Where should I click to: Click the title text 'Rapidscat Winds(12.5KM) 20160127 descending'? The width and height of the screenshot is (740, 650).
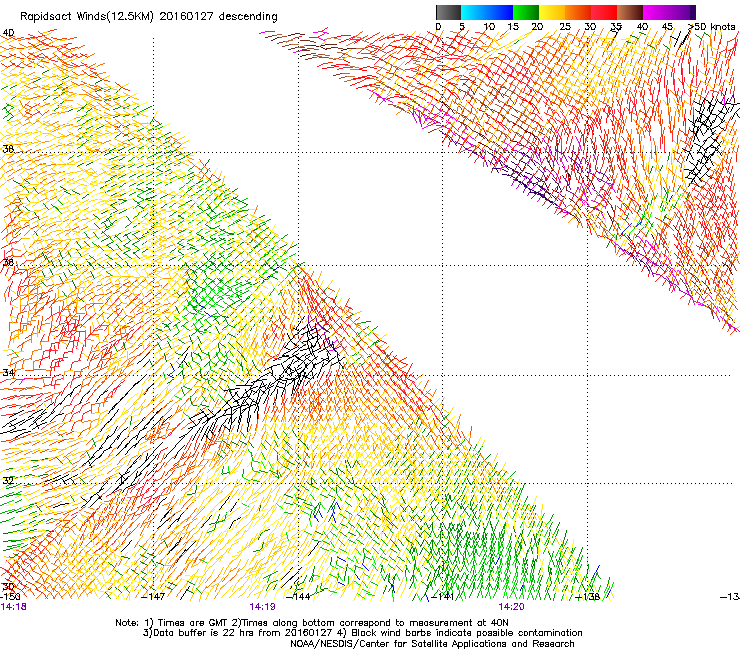(149, 16)
